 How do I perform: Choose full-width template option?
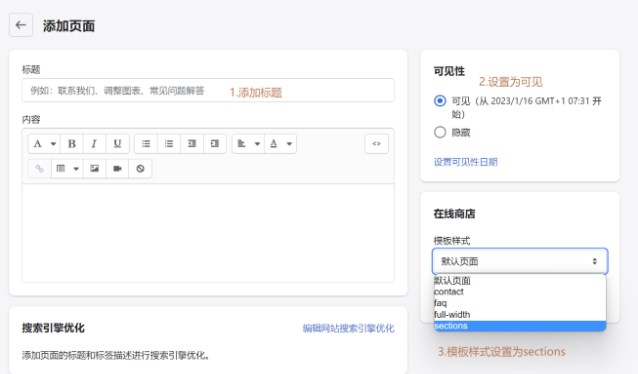click(x=520, y=315)
